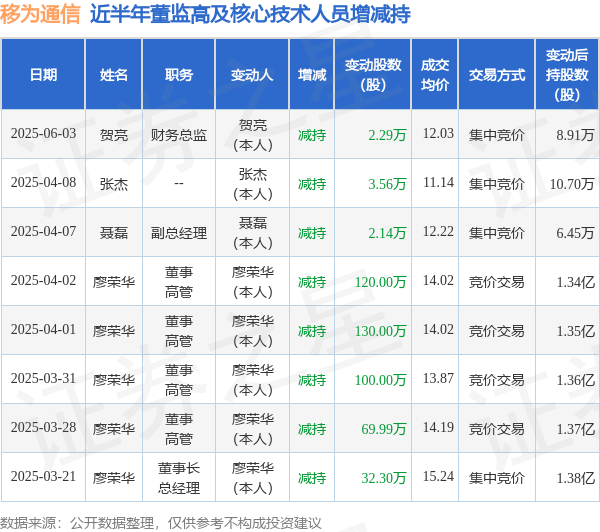Image resolution: width=600 pixels, height=532 pixels.
Task: Click the 130.00万 share change value
Action: pos(380,331)
